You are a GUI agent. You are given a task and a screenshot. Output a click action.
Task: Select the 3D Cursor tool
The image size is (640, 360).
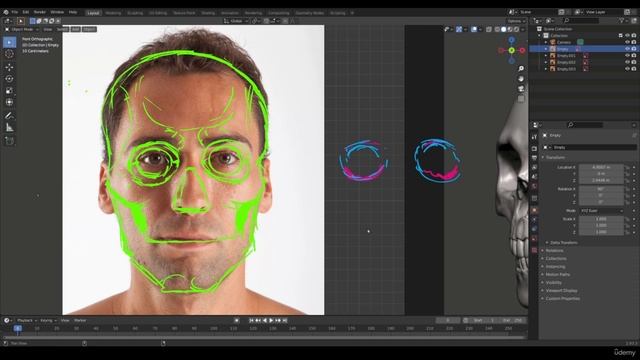[x=9, y=54]
